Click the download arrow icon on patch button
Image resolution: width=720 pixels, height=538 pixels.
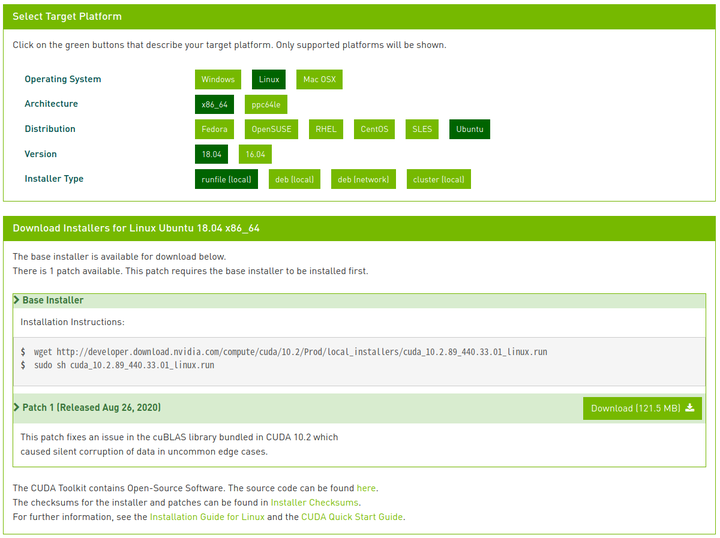pos(690,408)
